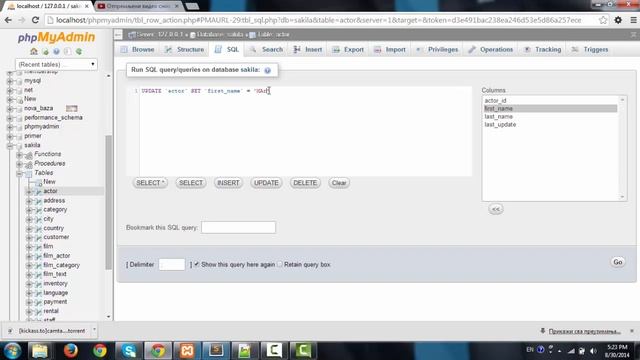
Task: Click the Search tab magnifier icon
Action: pos(253,49)
